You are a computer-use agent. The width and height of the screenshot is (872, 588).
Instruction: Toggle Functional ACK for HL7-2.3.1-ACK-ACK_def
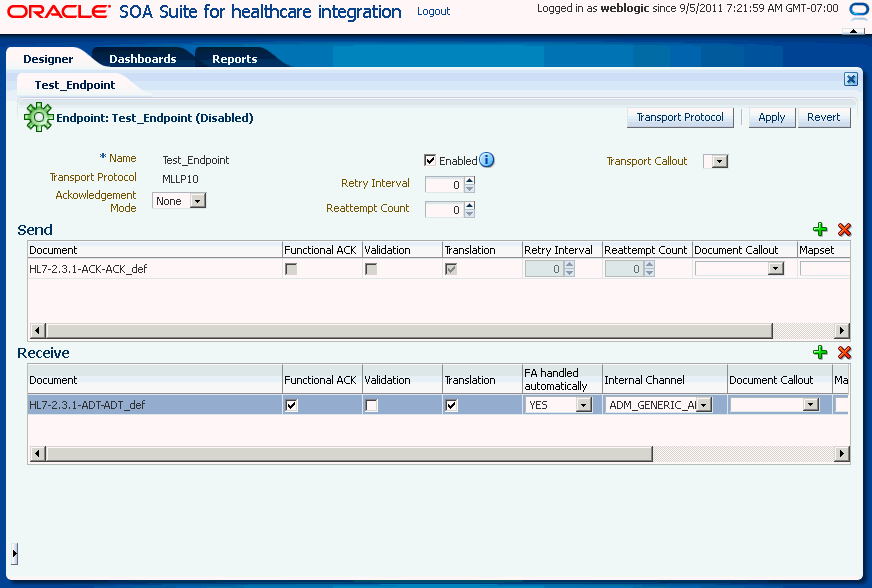pyautogui.click(x=291, y=269)
